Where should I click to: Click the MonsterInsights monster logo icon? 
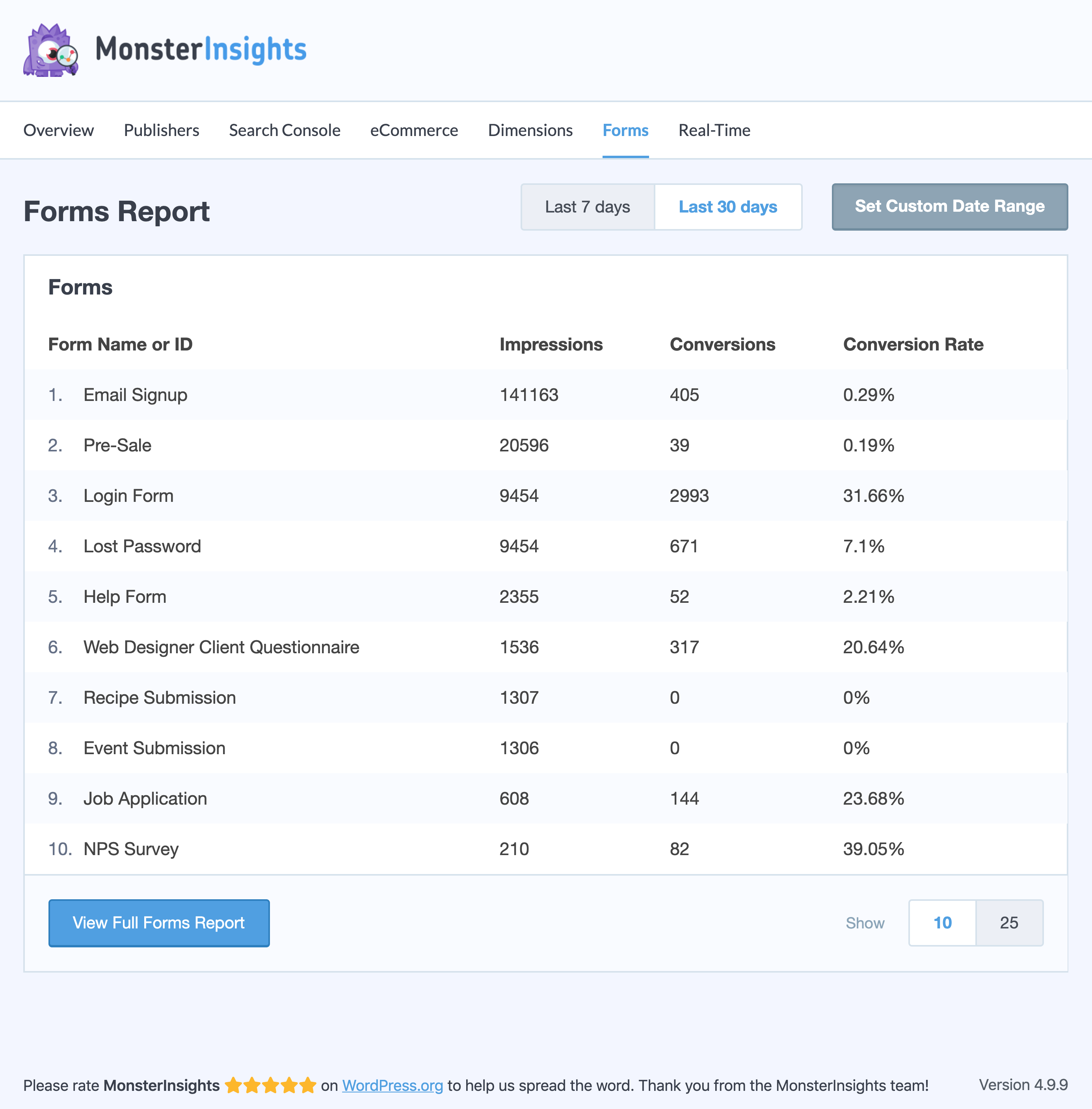coord(50,50)
